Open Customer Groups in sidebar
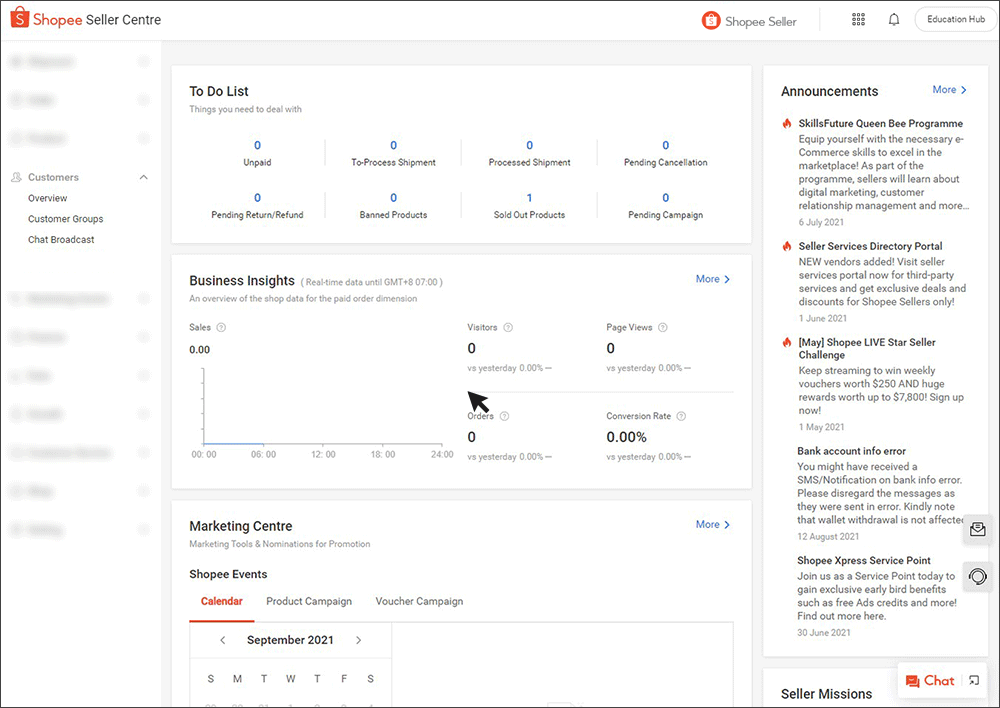 point(66,219)
